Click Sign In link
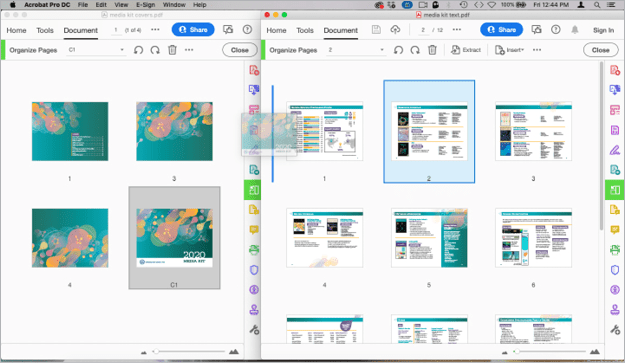Screen dimensions: 625x363 [603, 30]
